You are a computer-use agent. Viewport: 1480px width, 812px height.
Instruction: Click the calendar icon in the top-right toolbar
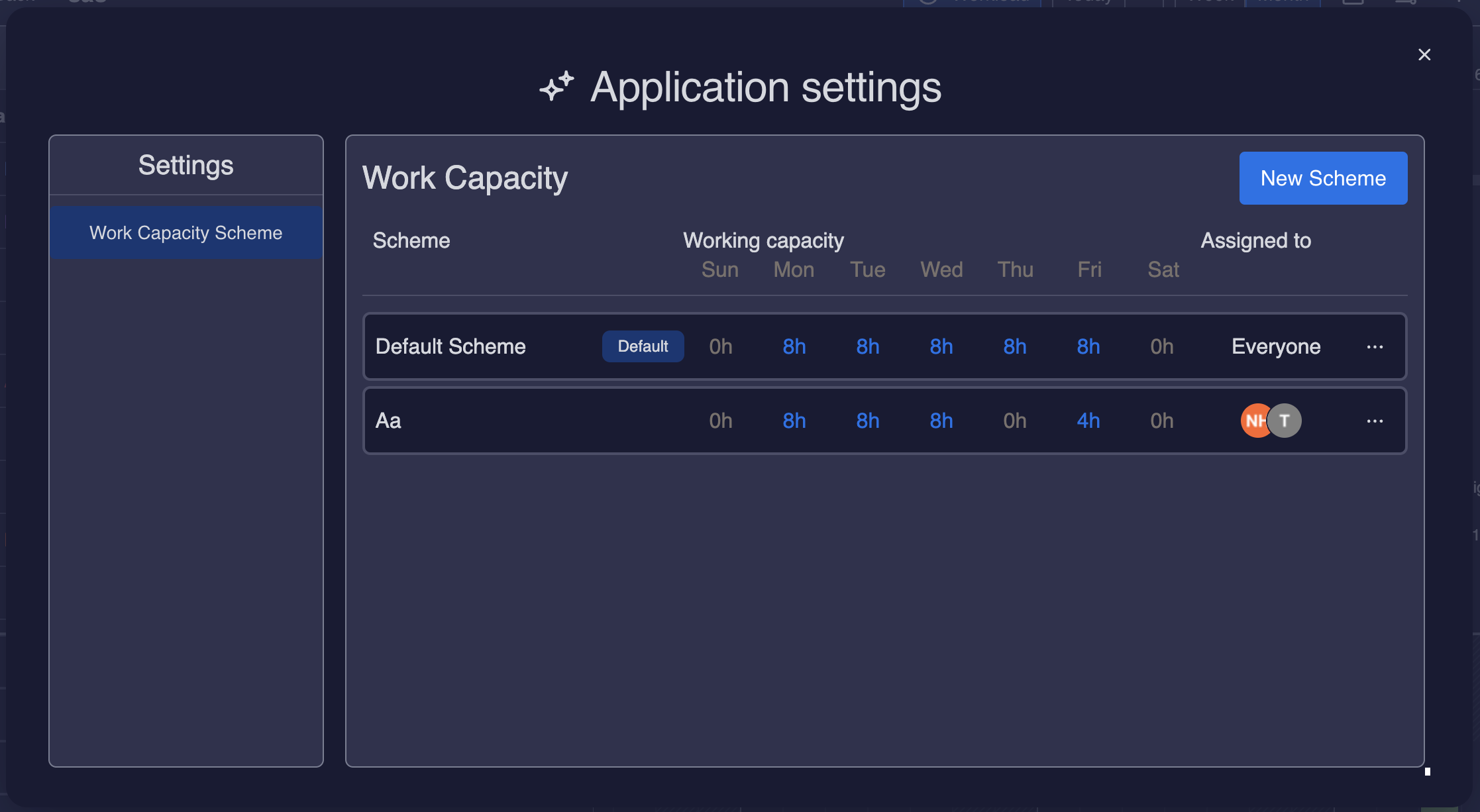(1353, 3)
